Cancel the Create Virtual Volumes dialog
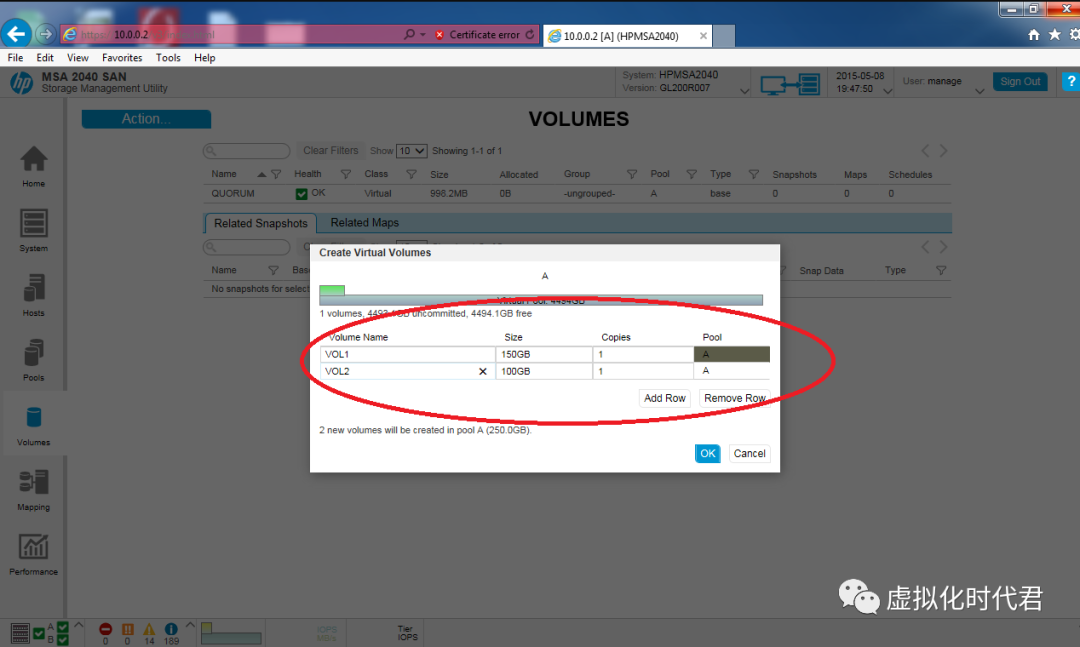 [749, 453]
